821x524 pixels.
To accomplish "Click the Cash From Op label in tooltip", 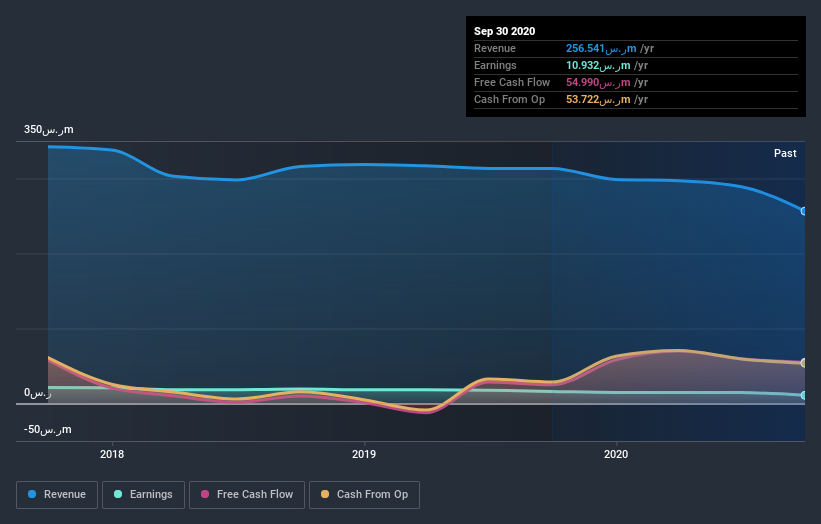I will click(509, 99).
